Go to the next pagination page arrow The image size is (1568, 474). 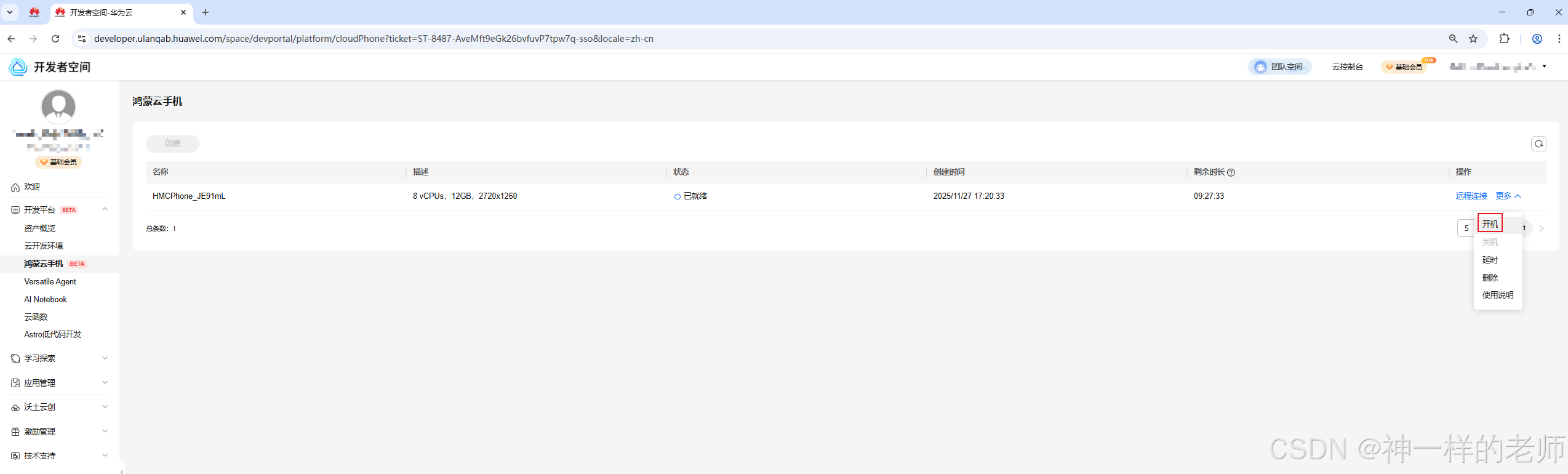(1542, 228)
